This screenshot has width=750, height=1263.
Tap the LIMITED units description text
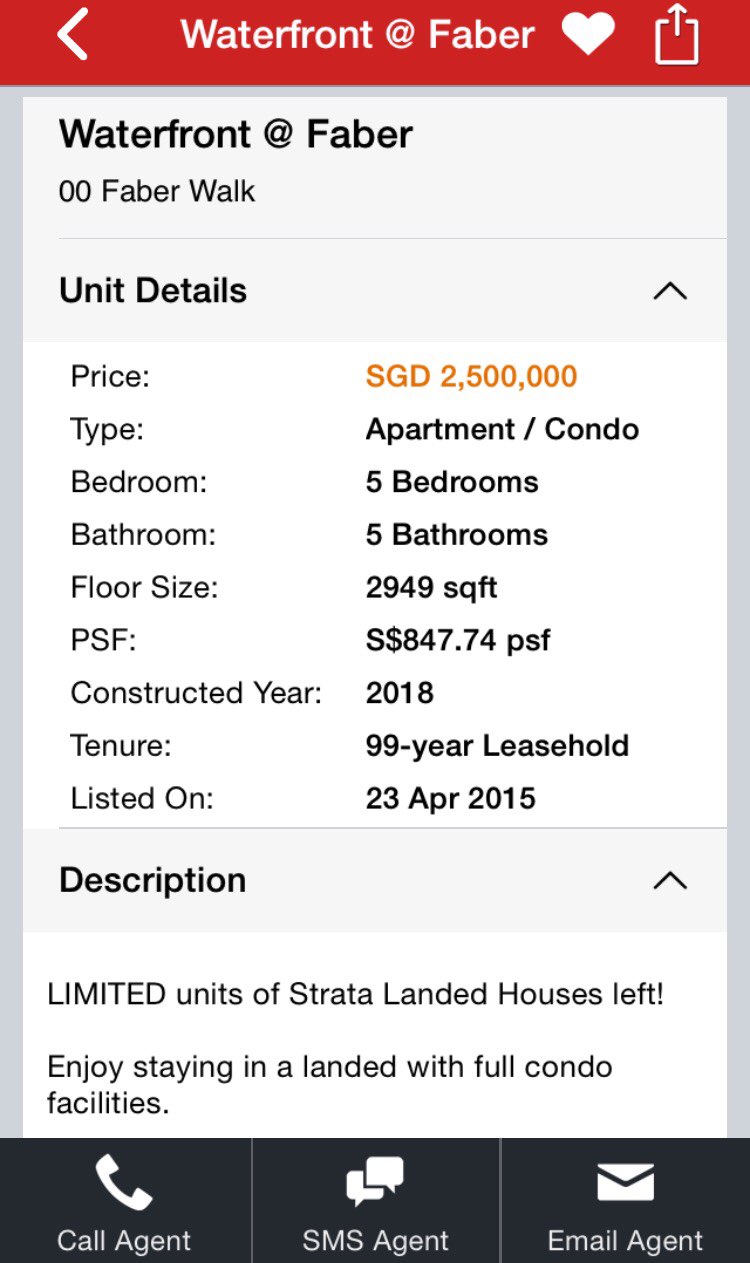point(355,995)
